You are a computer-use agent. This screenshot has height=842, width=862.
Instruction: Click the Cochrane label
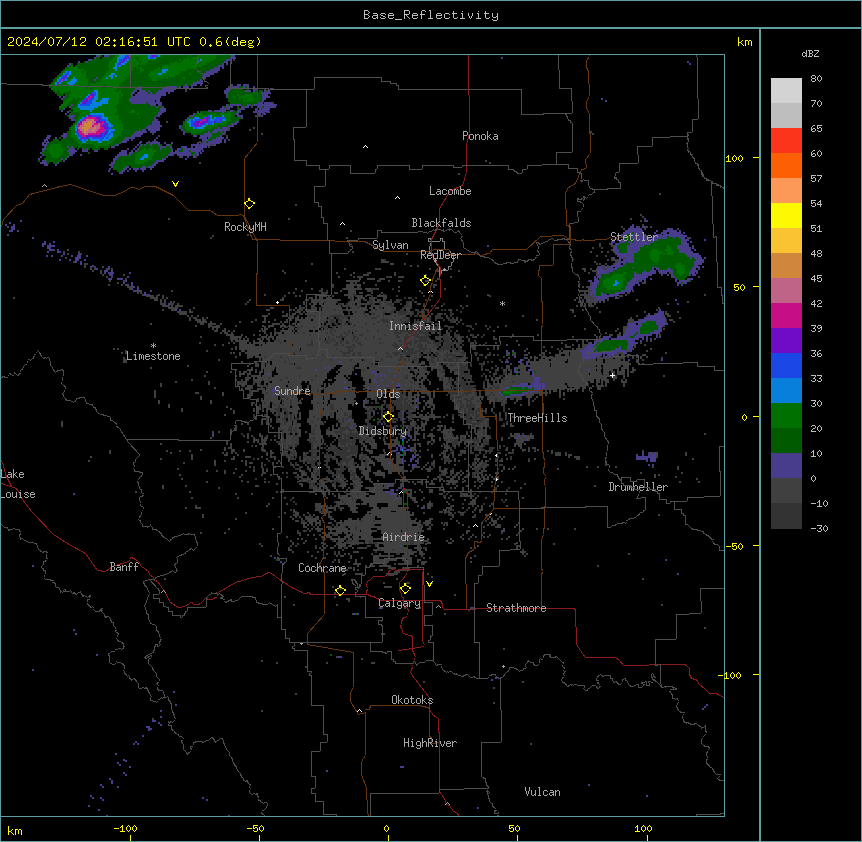[x=322, y=568]
